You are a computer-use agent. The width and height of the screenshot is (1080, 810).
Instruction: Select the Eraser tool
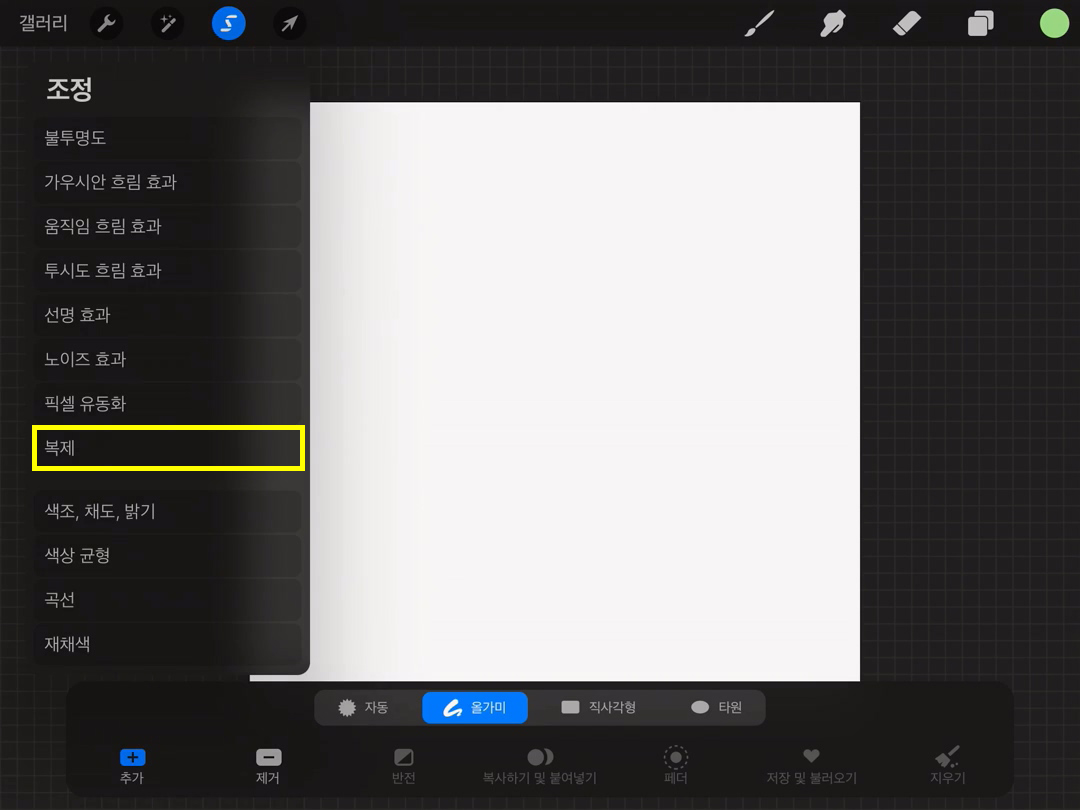click(x=905, y=23)
